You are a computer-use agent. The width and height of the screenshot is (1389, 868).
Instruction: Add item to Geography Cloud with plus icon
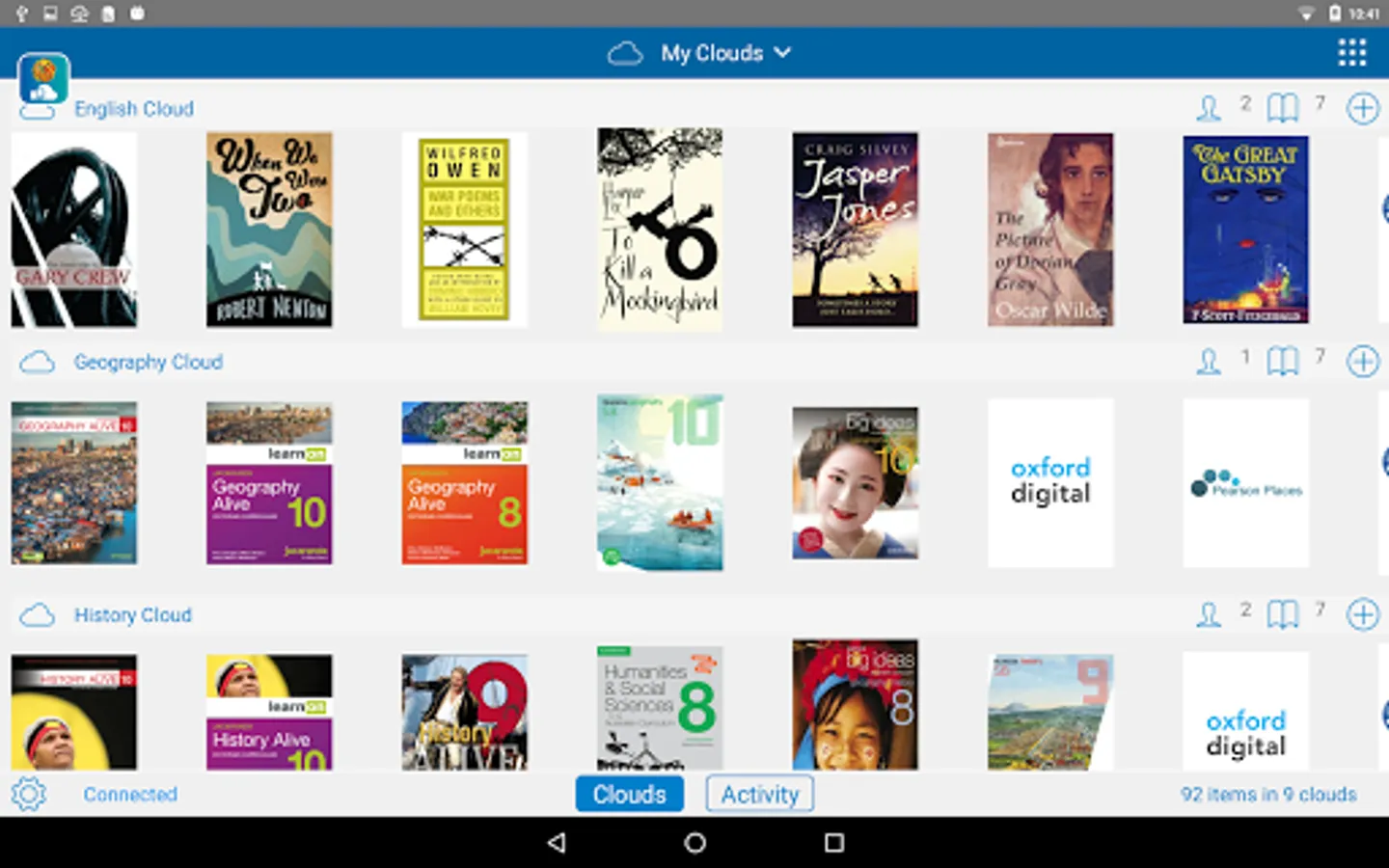tap(1362, 362)
